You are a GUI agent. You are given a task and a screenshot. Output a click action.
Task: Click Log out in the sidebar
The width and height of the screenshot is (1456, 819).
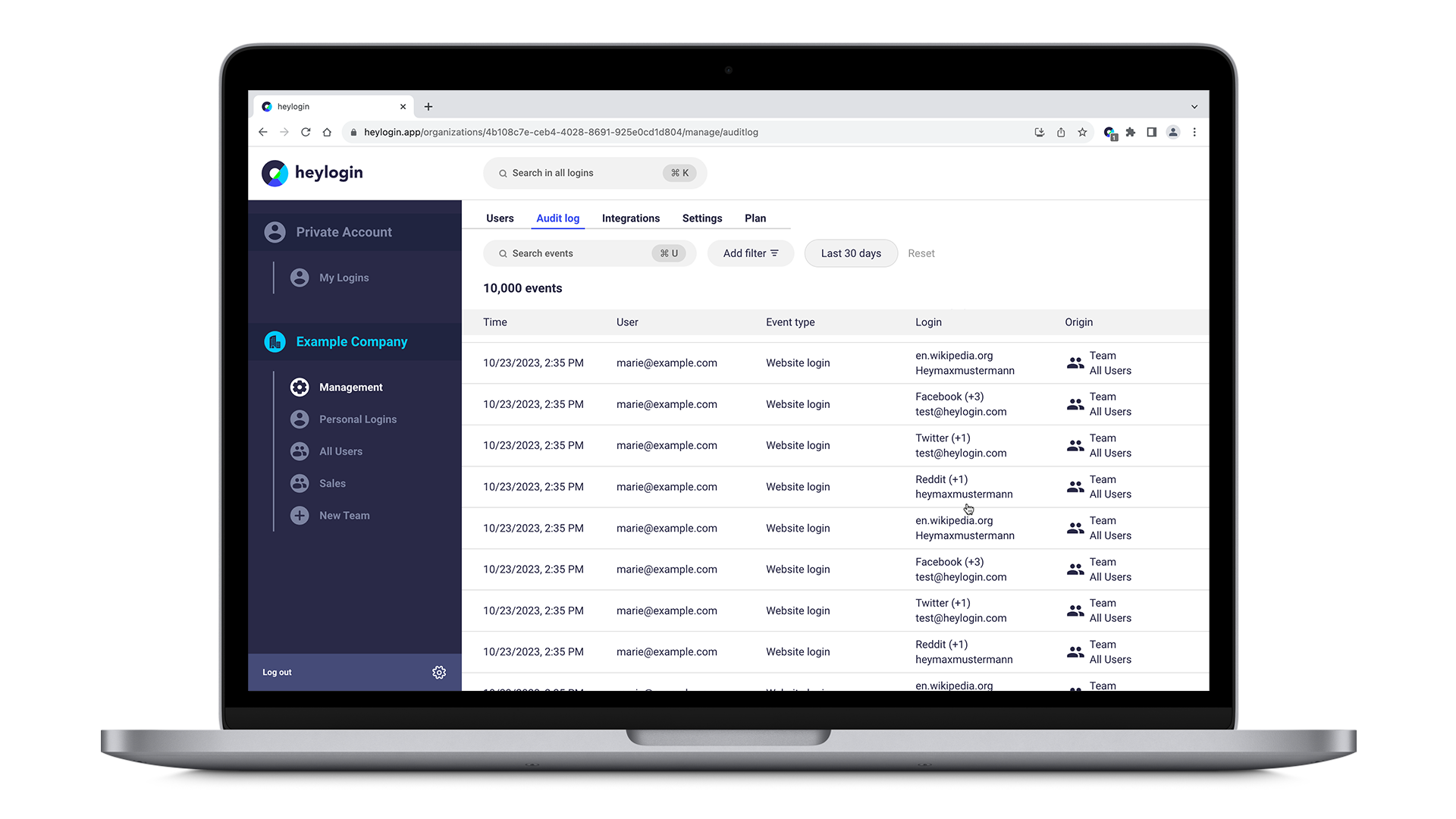coord(277,673)
